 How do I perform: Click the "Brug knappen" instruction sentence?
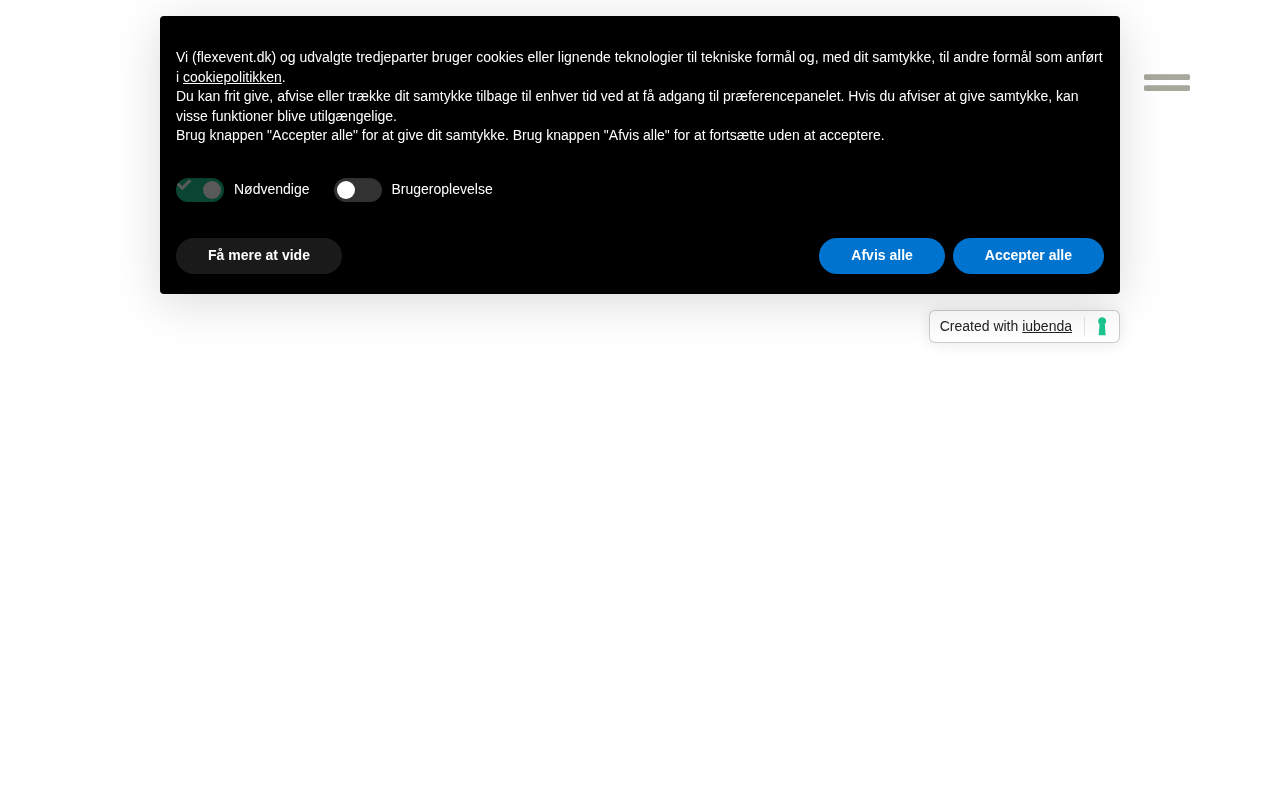[x=530, y=135]
